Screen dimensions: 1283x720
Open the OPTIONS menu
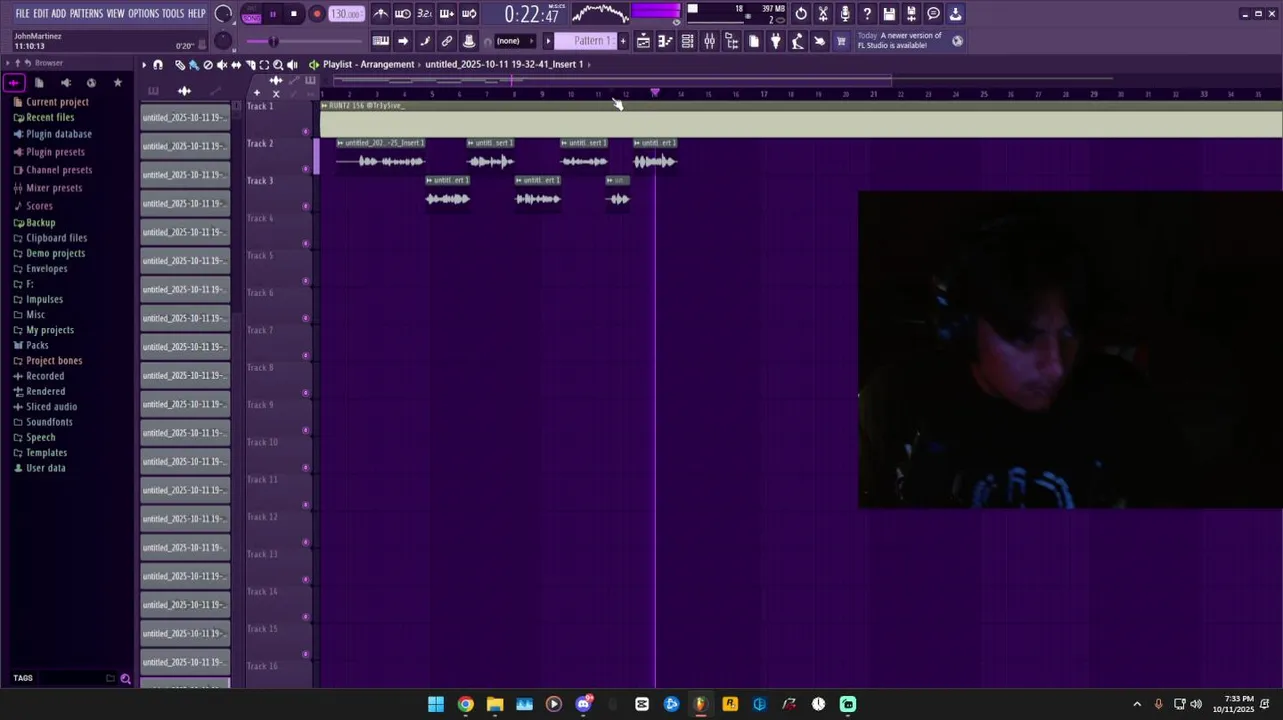143,13
